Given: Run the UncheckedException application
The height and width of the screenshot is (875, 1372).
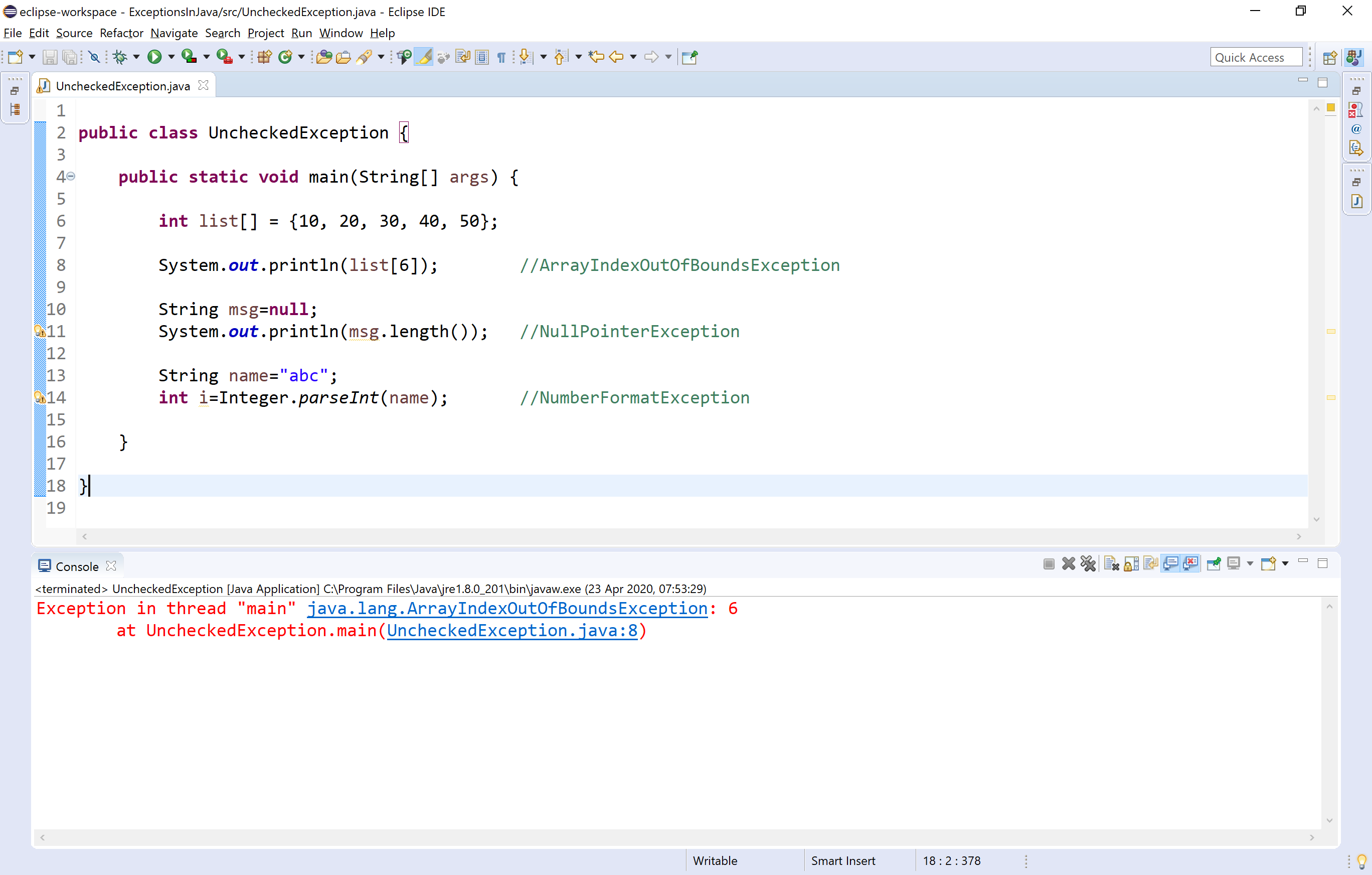Looking at the screenshot, I should click(x=154, y=56).
